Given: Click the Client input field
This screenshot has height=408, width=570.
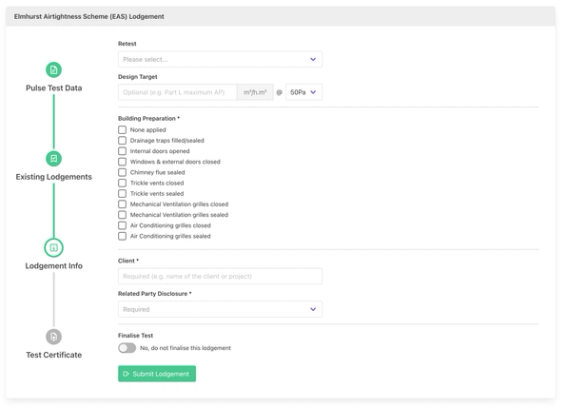Looking at the screenshot, I should pyautogui.click(x=220, y=276).
